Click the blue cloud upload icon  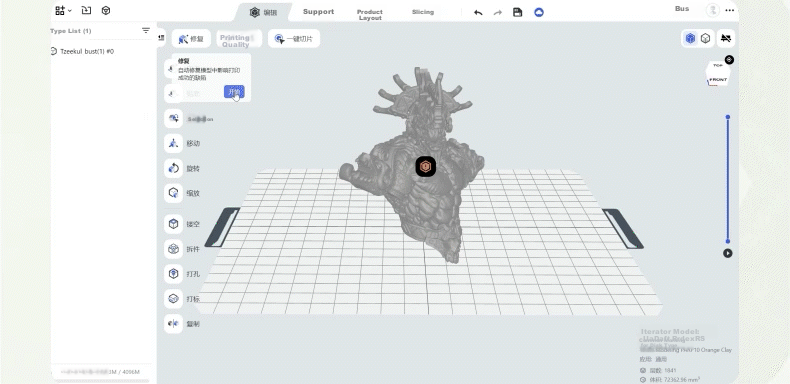point(539,13)
